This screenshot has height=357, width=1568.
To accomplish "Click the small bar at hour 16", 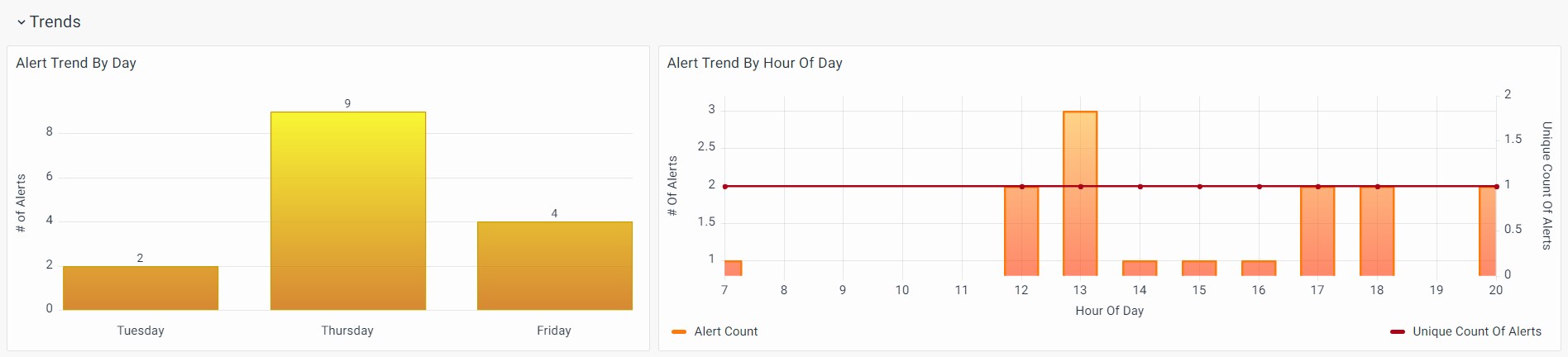I will click(1259, 268).
